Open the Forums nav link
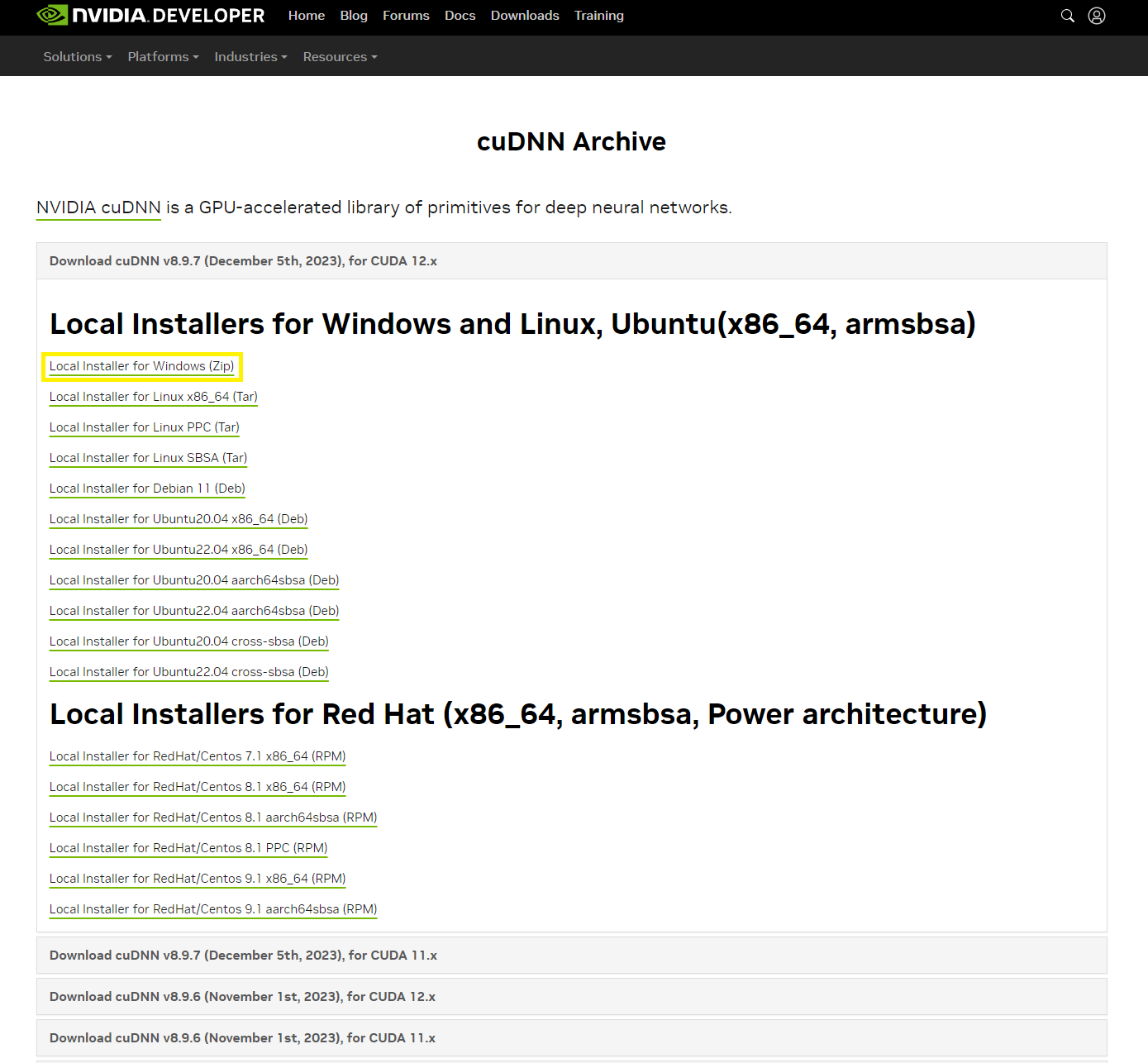Screen dimensions: 1148x1063 point(406,16)
